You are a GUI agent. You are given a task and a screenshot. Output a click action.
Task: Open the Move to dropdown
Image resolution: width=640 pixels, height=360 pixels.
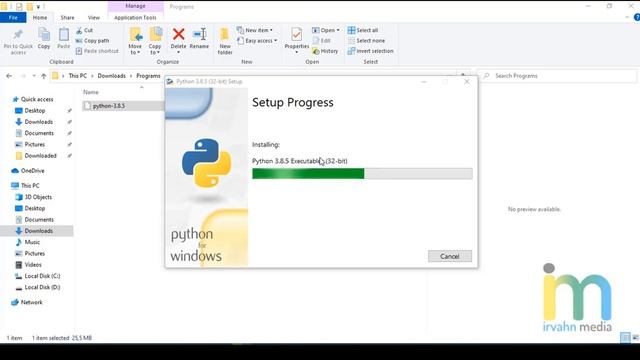coord(135,41)
